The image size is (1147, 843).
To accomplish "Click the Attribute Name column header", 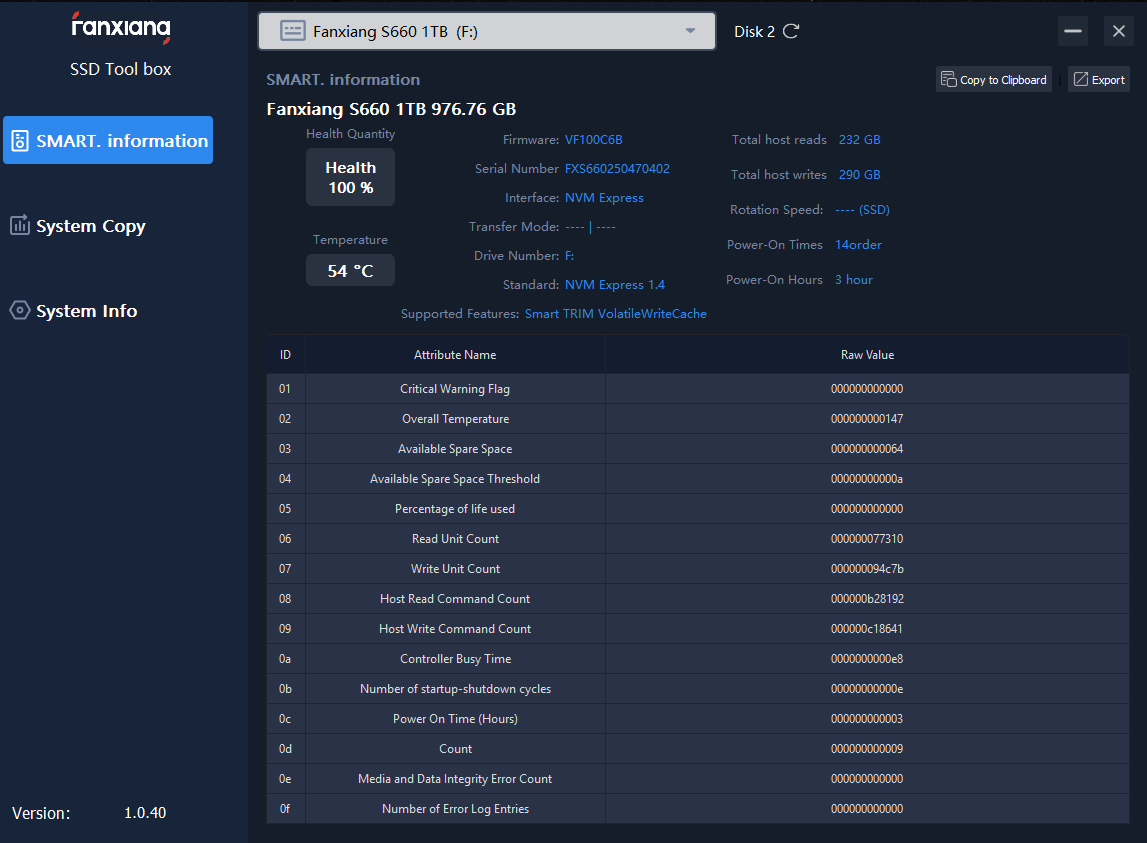I will [x=455, y=355].
